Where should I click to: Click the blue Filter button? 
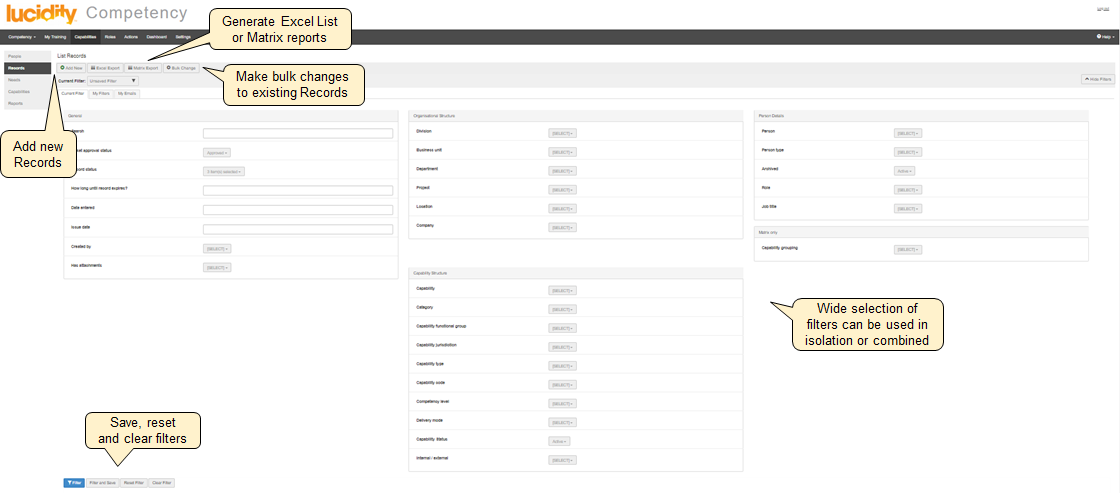coord(73,482)
